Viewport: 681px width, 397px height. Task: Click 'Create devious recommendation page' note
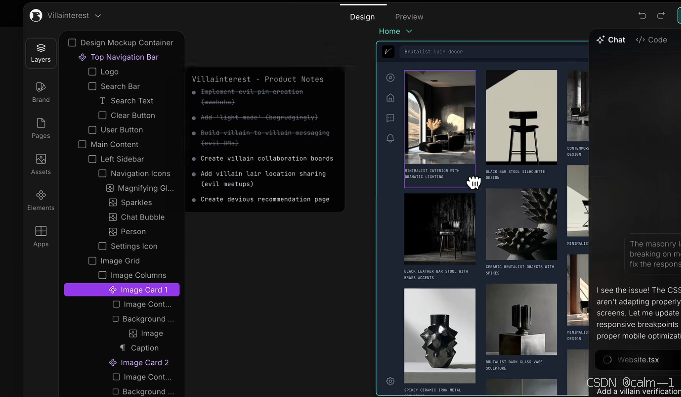click(x=264, y=199)
